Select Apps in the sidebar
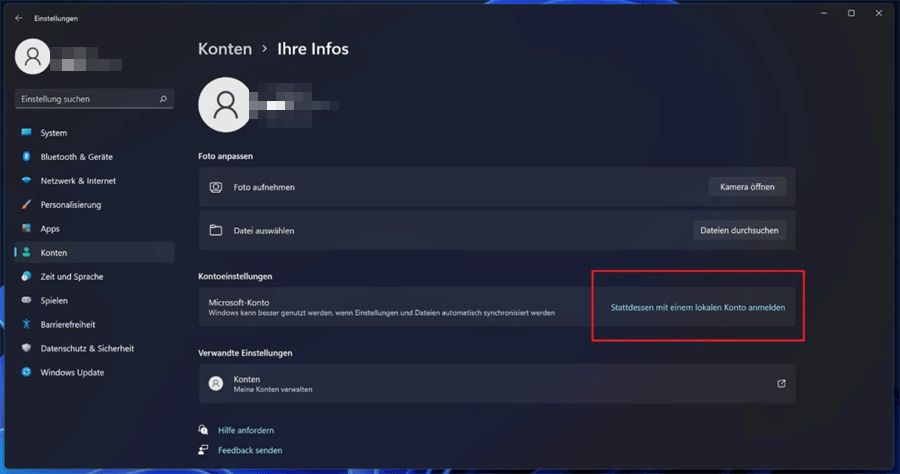This screenshot has width=900, height=474. [x=94, y=228]
